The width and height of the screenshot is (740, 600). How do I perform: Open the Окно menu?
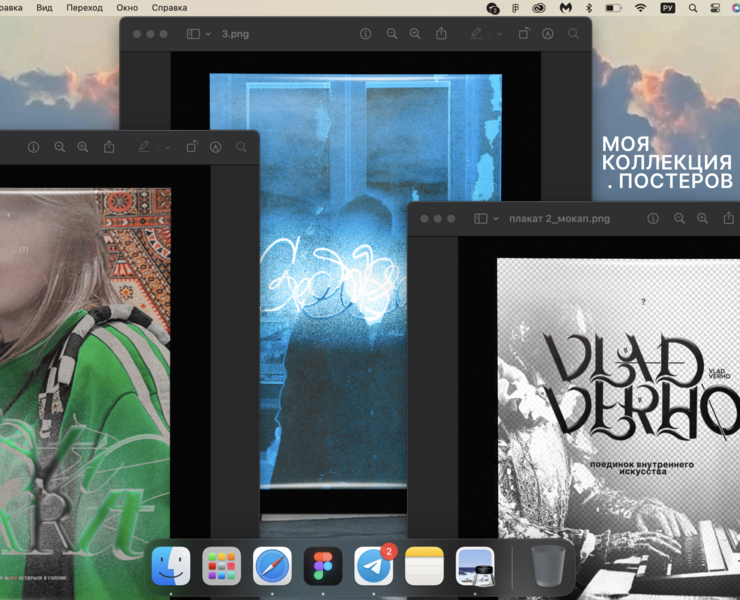[x=127, y=7]
